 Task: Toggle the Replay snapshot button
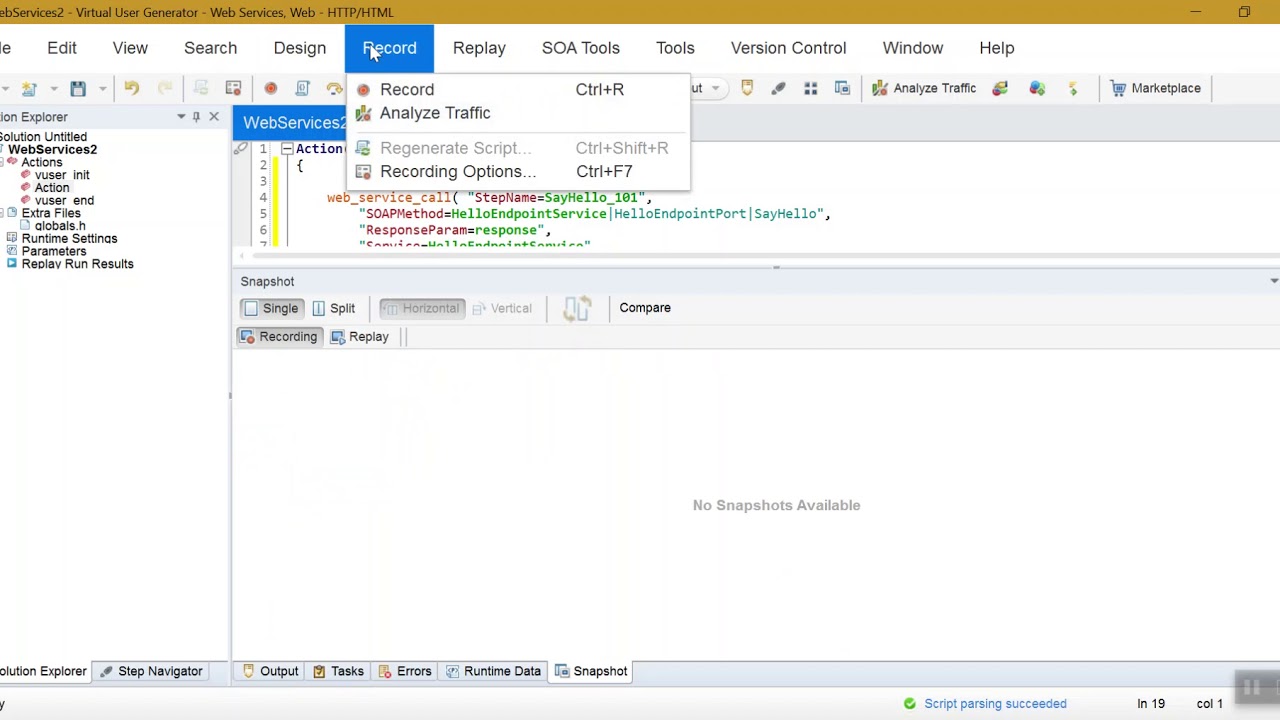pyautogui.click(x=359, y=337)
